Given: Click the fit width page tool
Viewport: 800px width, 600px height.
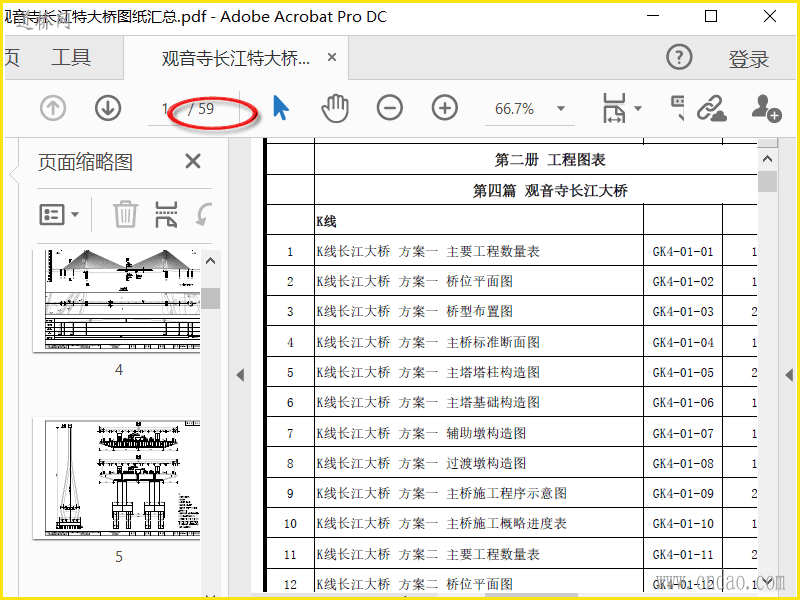Looking at the screenshot, I should pos(614,108).
